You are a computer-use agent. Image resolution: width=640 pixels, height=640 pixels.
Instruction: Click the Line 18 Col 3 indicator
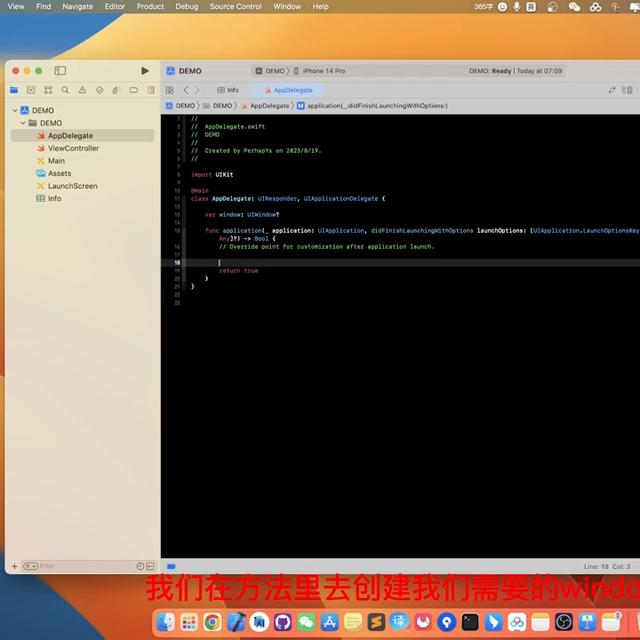tap(607, 567)
